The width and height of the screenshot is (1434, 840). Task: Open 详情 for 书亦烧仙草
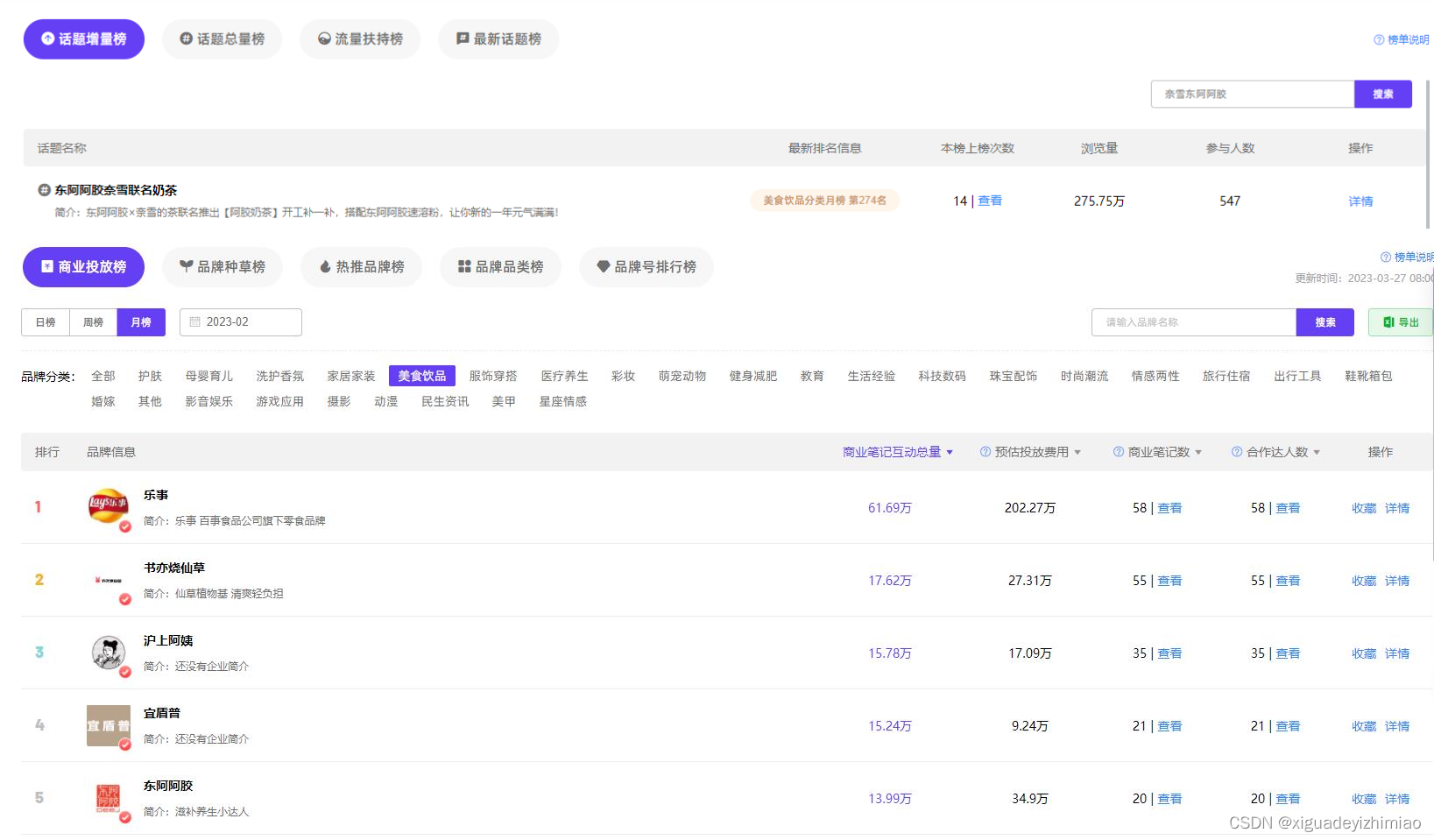(1397, 581)
